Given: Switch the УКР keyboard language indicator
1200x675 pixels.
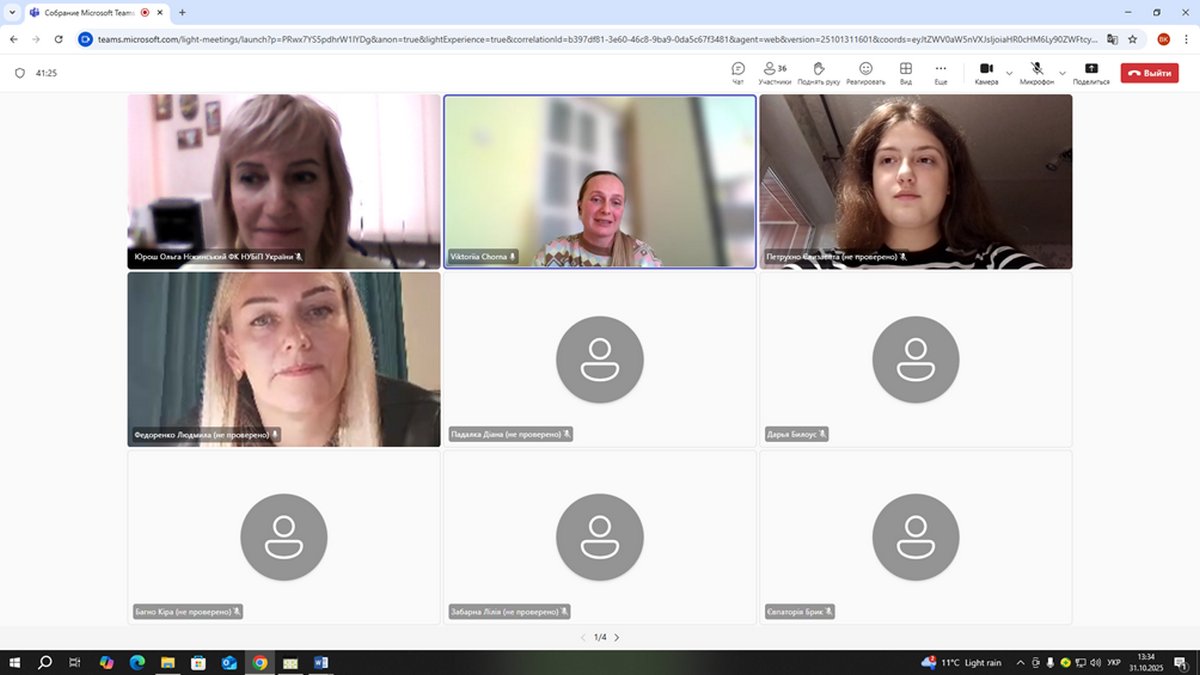Looking at the screenshot, I should point(1114,663).
